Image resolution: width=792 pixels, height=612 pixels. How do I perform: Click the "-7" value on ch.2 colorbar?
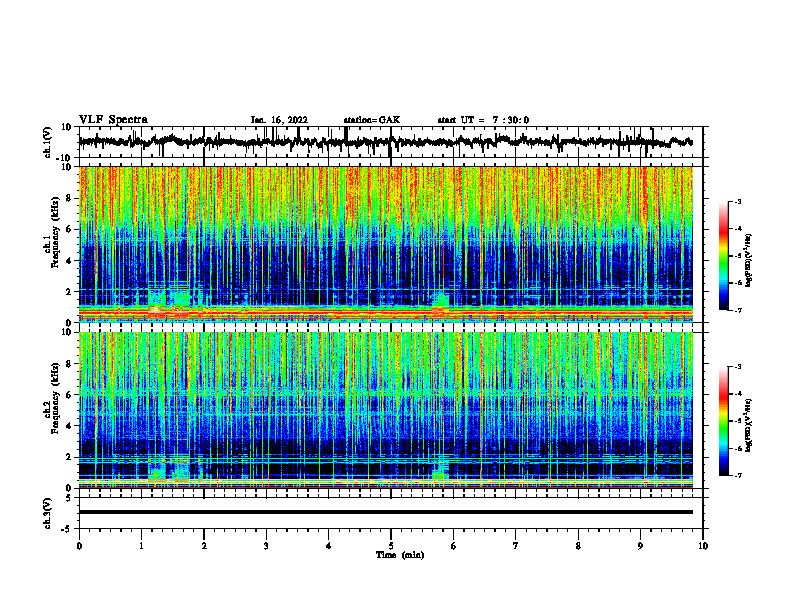tap(737, 475)
